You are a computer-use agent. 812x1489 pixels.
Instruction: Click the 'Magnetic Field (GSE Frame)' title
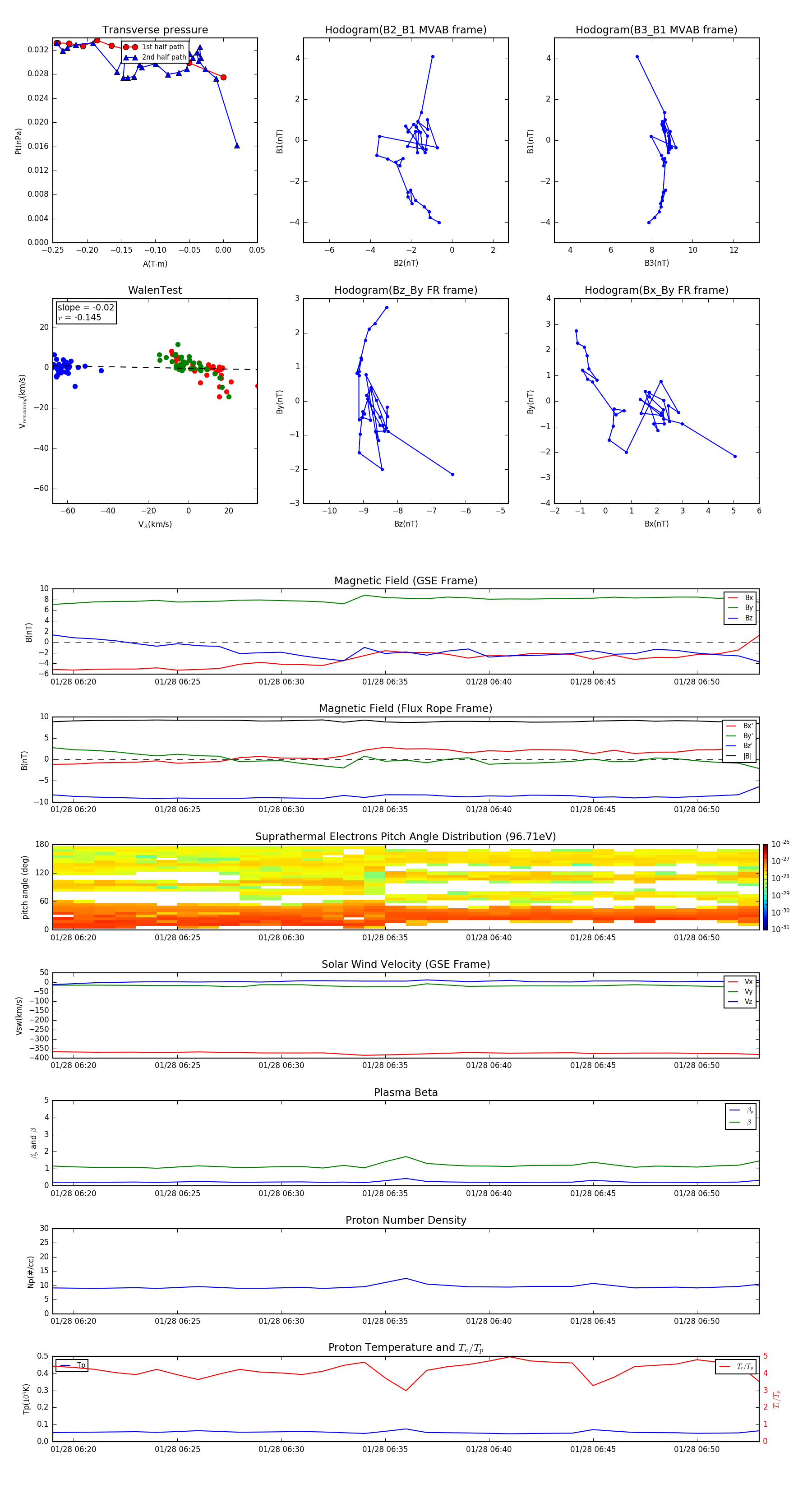[x=406, y=581]
